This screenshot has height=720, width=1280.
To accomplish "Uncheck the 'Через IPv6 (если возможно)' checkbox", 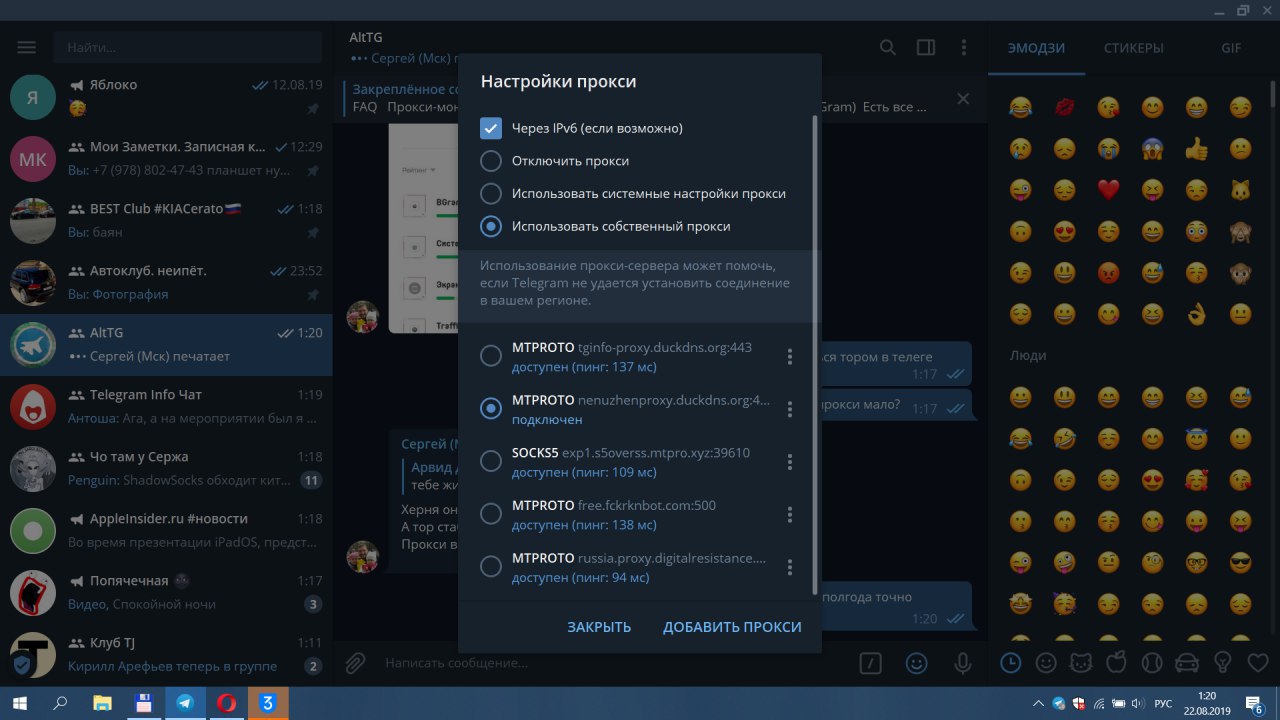I will point(490,128).
